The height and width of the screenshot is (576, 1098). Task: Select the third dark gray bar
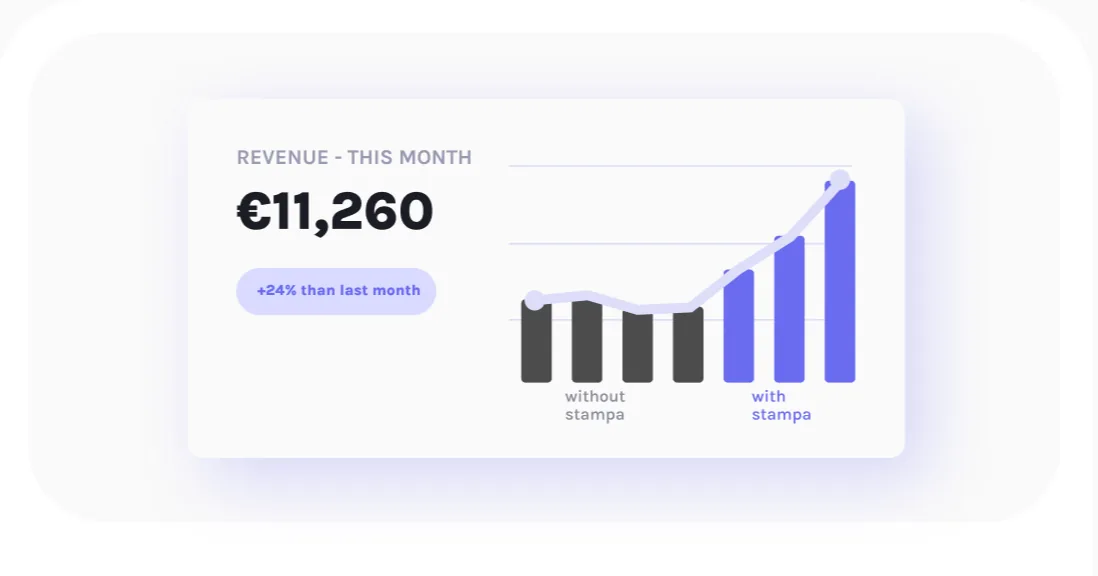(x=637, y=346)
